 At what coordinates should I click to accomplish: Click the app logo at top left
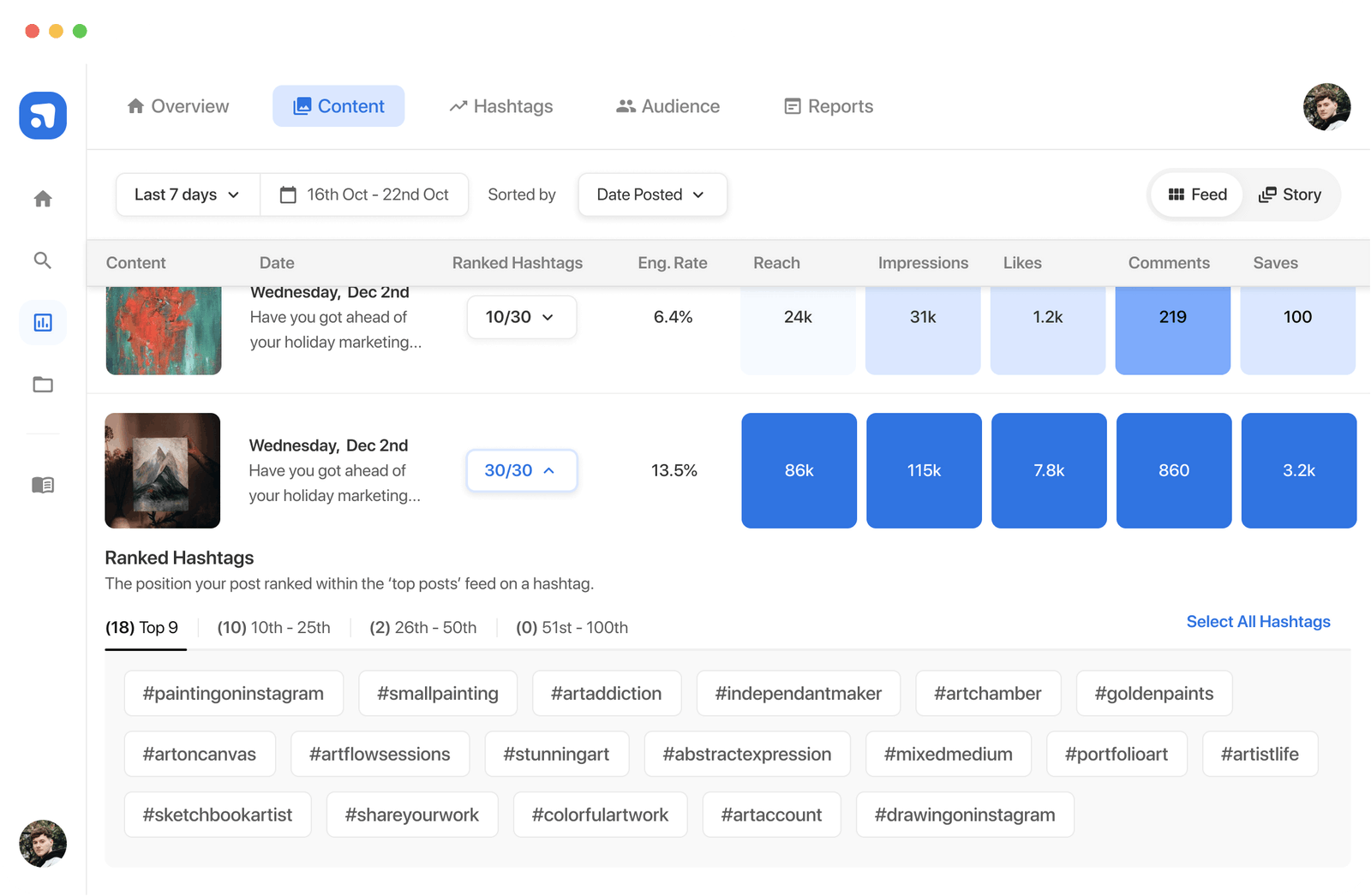click(x=42, y=115)
